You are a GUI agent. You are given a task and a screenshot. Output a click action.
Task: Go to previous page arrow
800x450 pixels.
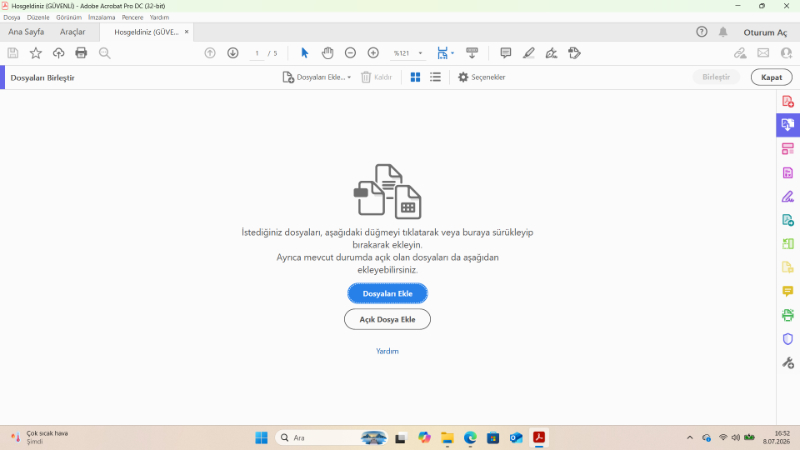[x=210, y=53]
